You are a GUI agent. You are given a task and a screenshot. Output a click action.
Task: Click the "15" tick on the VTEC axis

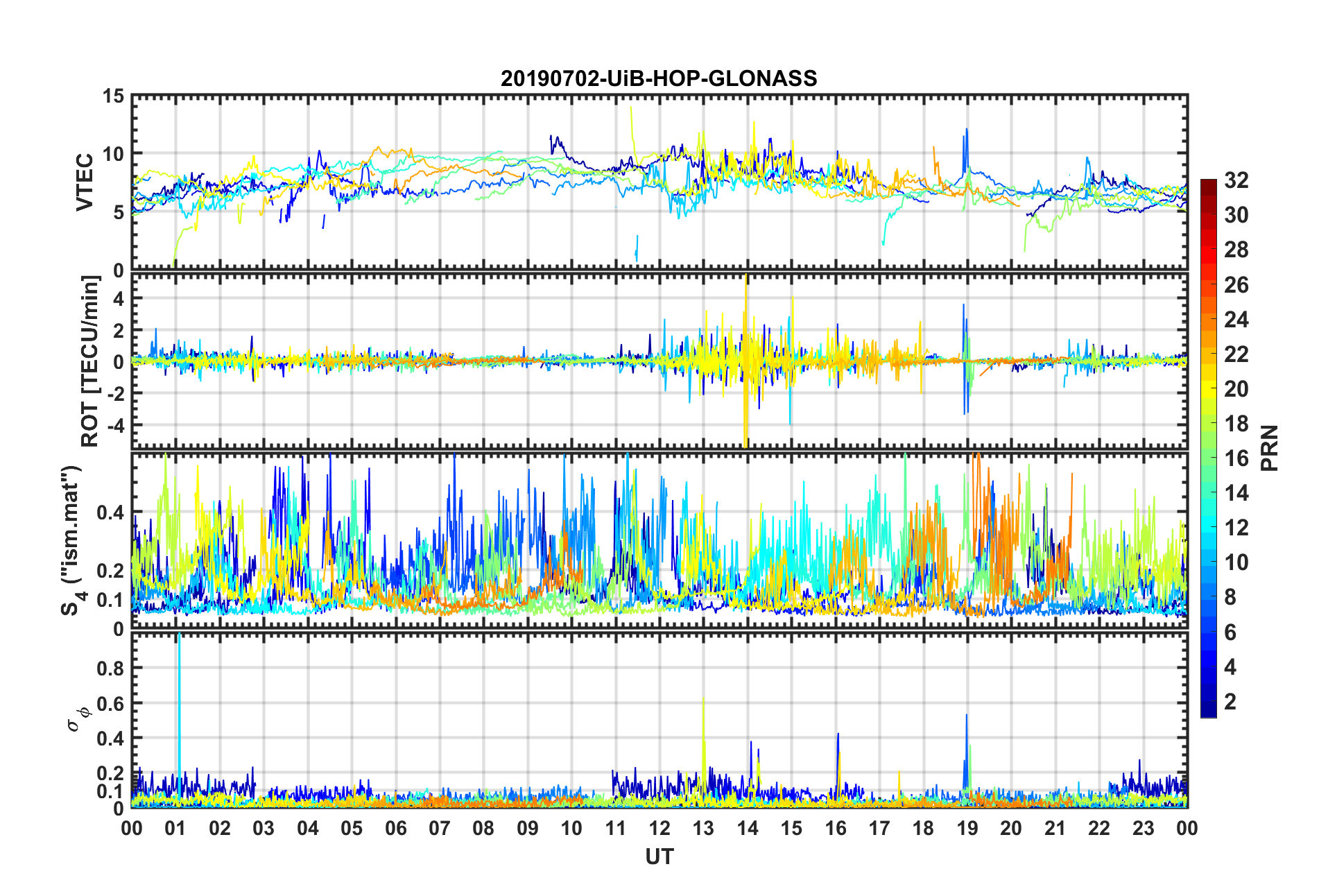coord(113,96)
